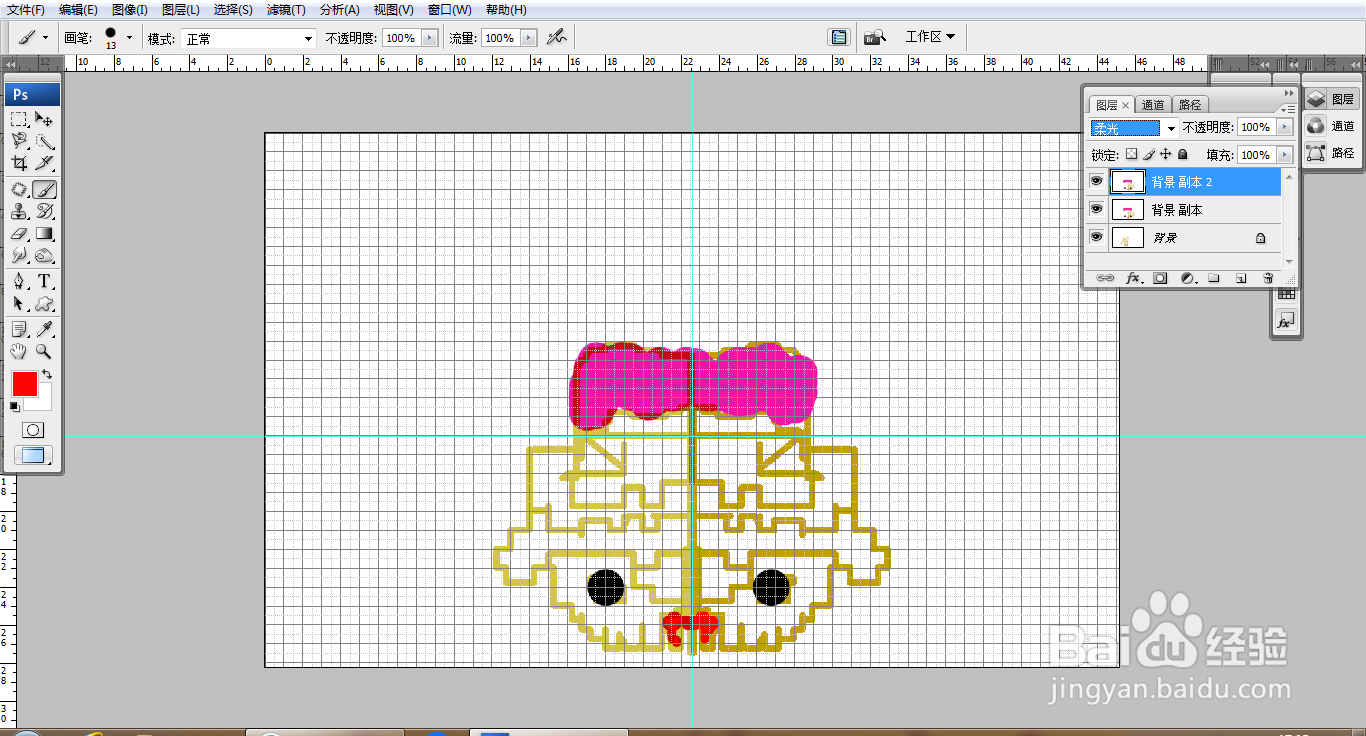Open layer opacity slider arrow
This screenshot has height=736, width=1366.
point(1285,128)
